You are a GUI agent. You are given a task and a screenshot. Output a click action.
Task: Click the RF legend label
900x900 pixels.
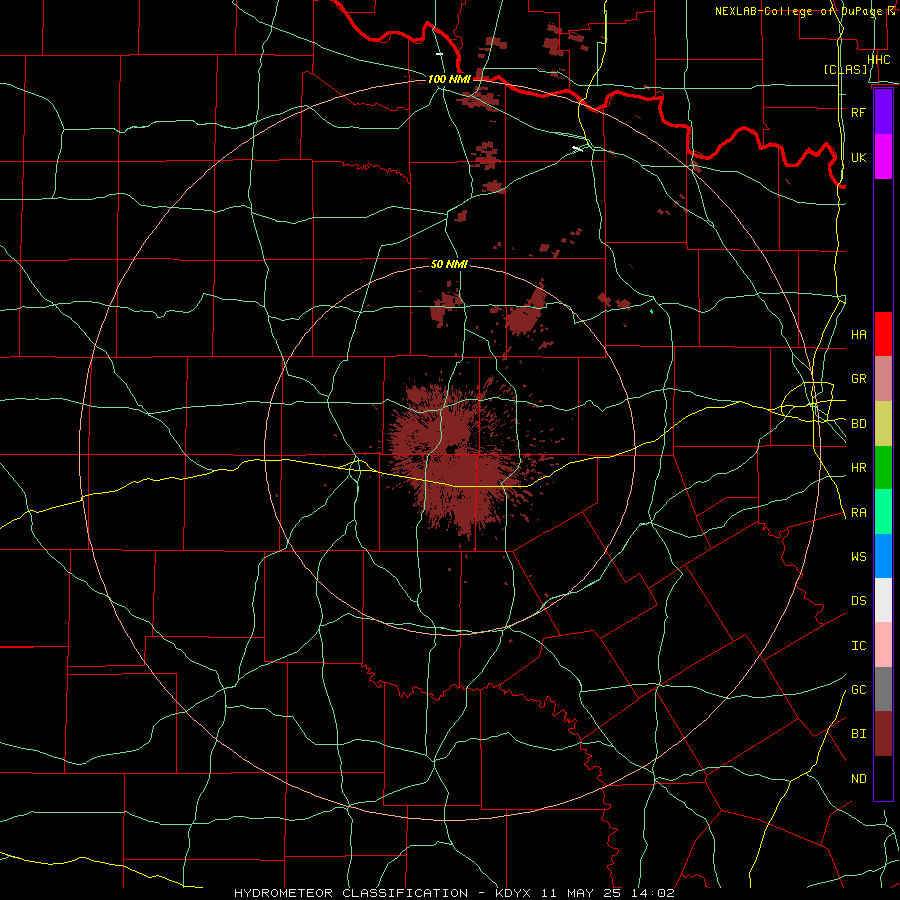point(858,112)
